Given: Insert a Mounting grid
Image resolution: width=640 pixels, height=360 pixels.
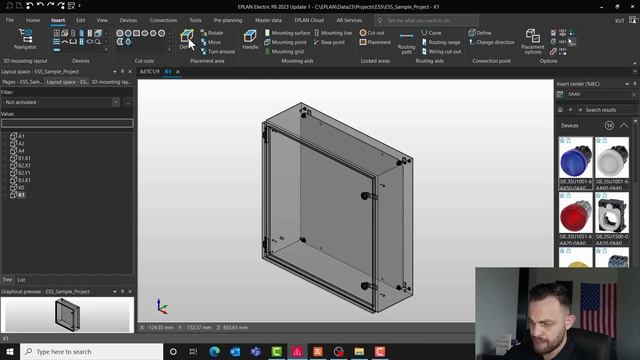Looking at the screenshot, I should point(284,51).
